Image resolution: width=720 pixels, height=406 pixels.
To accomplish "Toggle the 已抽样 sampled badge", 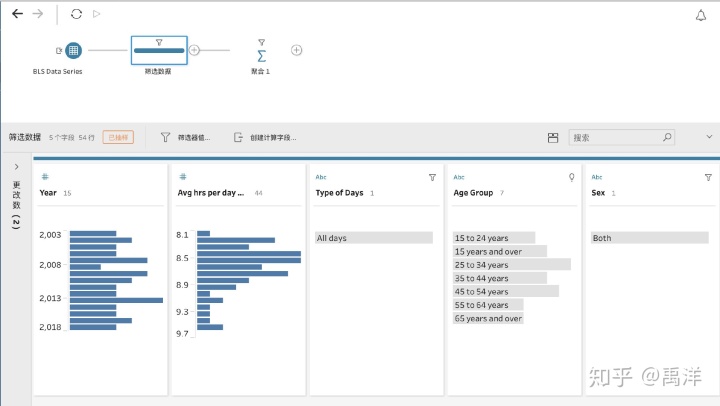I will click(118, 137).
